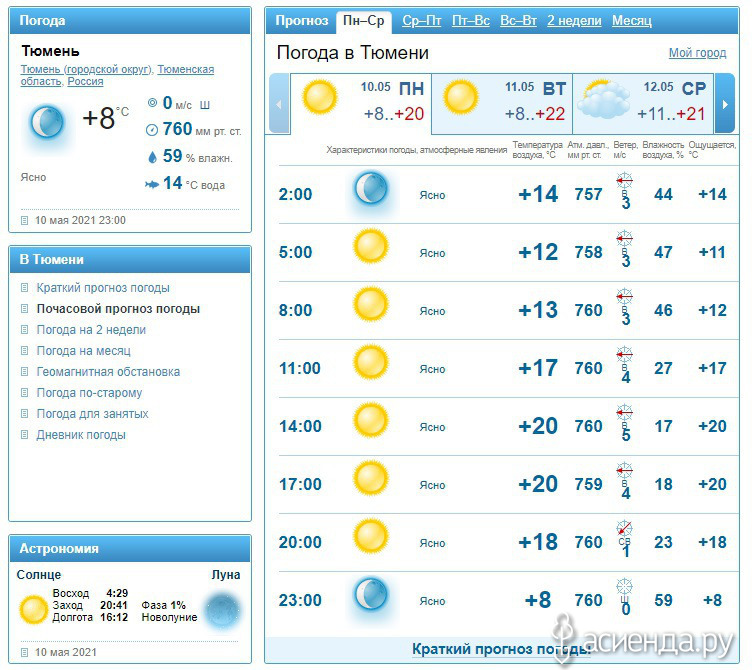Click the new moon icon in Астрономия
Image resolution: width=752 pixels, height=670 pixels.
pyautogui.click(x=222, y=609)
